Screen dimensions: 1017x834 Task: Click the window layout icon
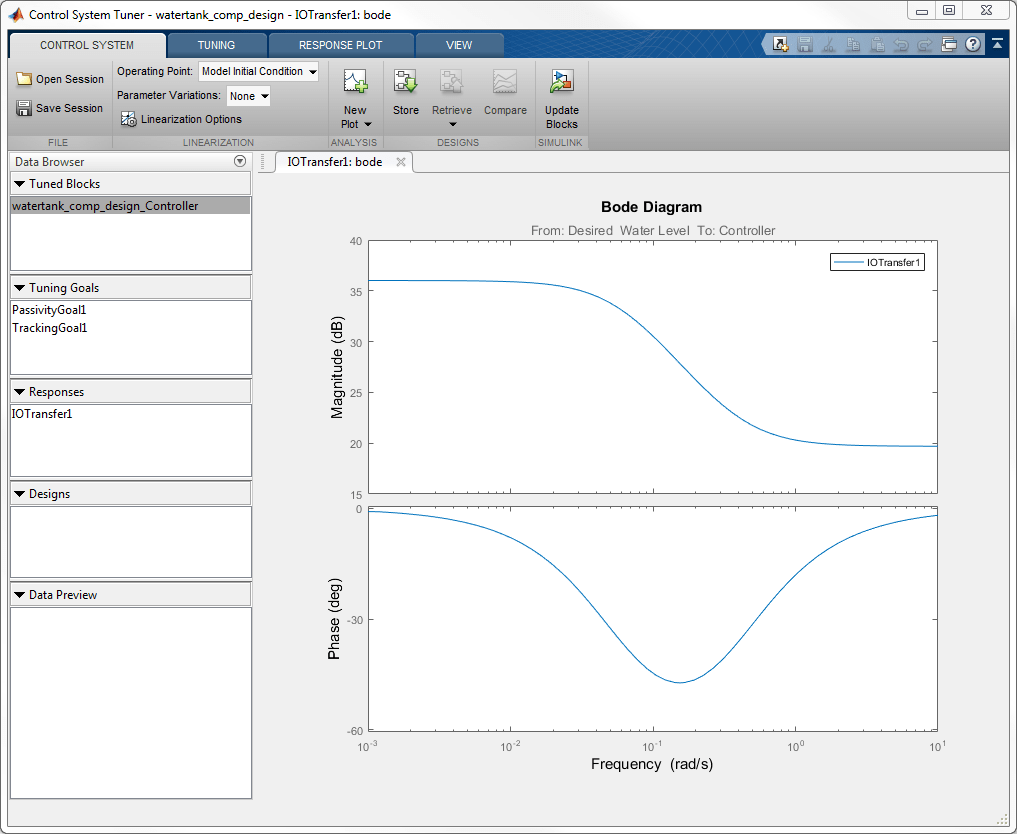(949, 45)
